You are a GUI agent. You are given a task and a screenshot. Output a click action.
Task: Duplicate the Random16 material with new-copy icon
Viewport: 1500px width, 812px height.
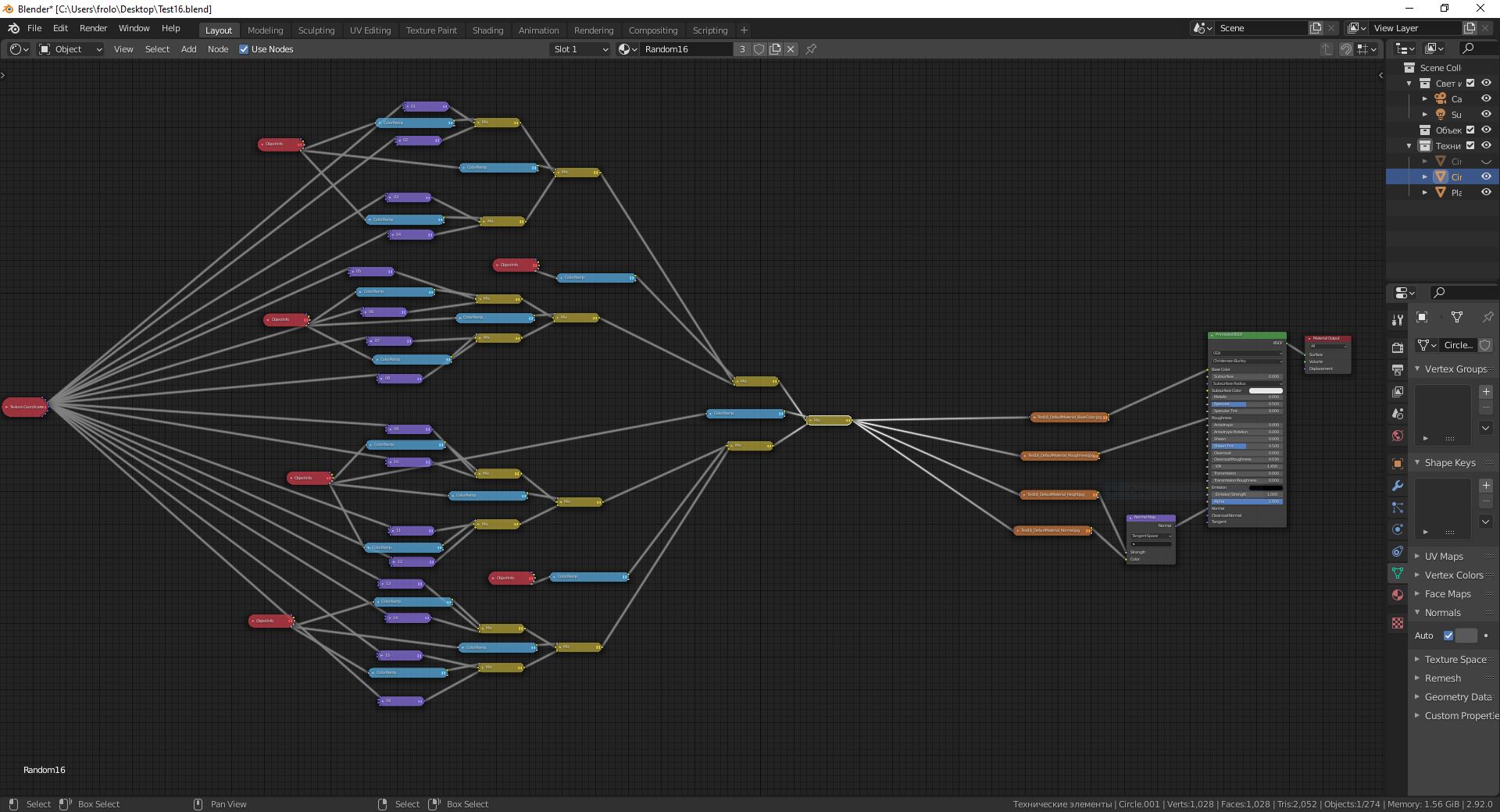pos(775,49)
